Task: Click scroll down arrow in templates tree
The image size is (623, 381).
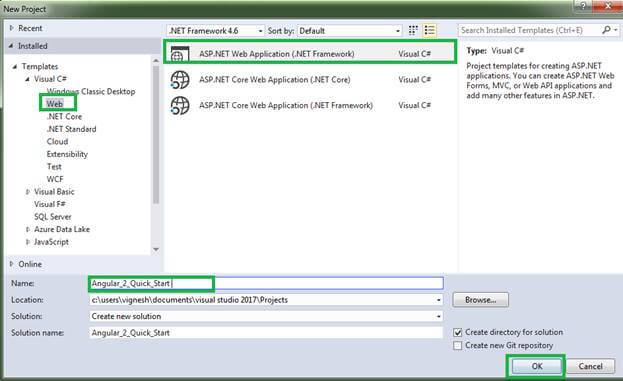Action: click(x=156, y=249)
